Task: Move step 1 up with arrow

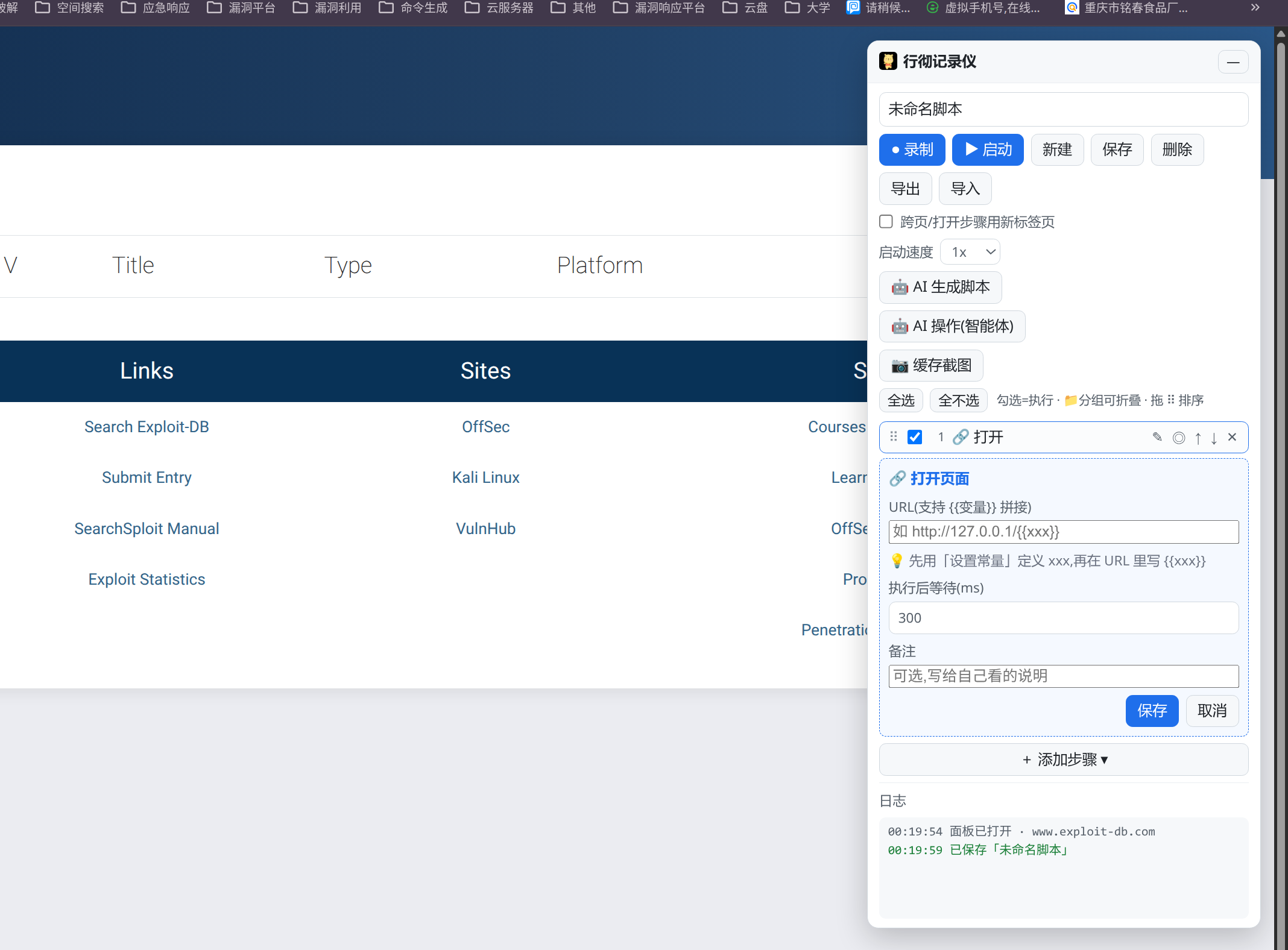Action: coord(1198,438)
